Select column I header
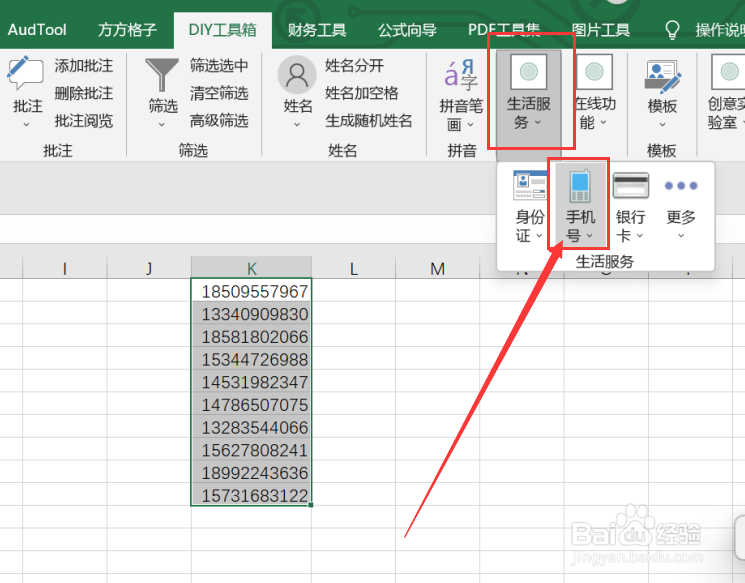The height and width of the screenshot is (583, 745). click(65, 268)
